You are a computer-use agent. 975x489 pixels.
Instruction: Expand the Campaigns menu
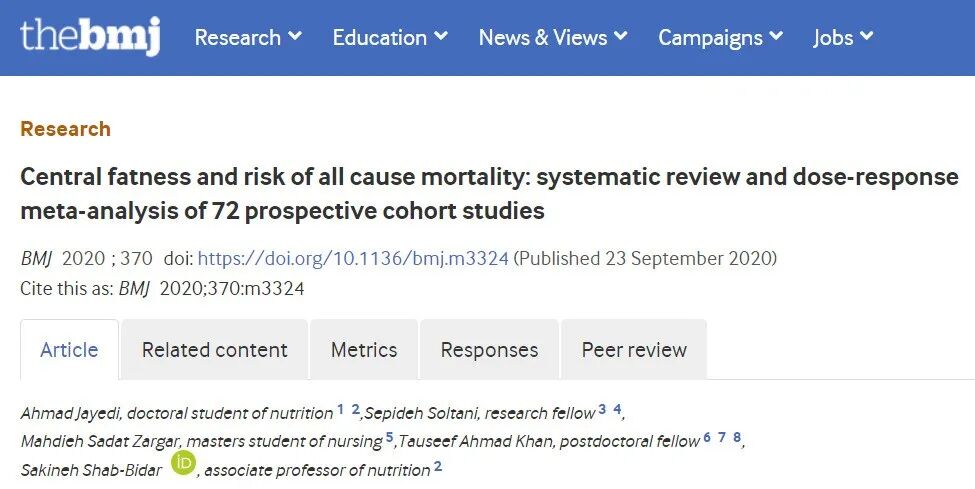(x=720, y=38)
